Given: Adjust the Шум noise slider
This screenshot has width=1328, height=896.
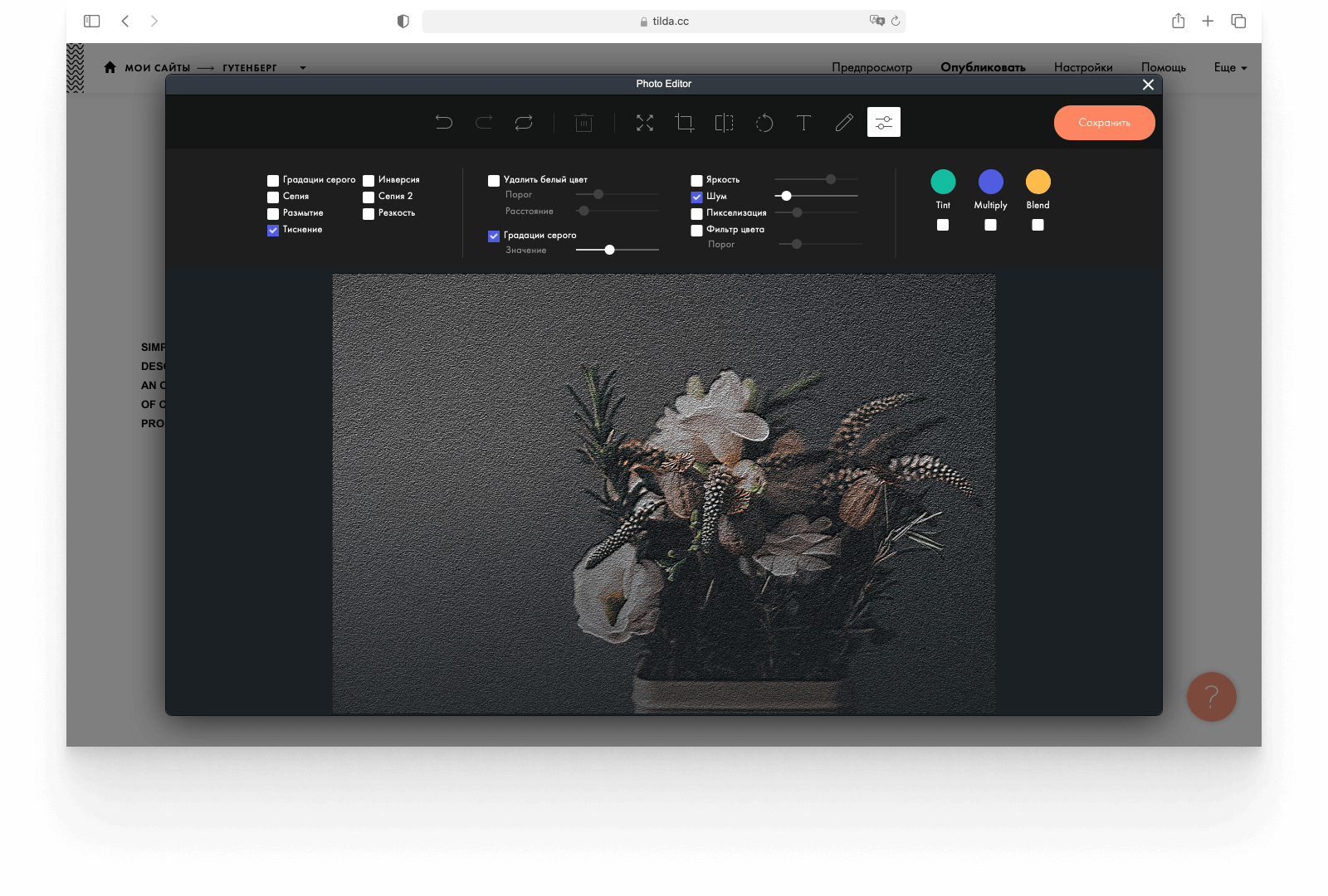Looking at the screenshot, I should point(786,196).
